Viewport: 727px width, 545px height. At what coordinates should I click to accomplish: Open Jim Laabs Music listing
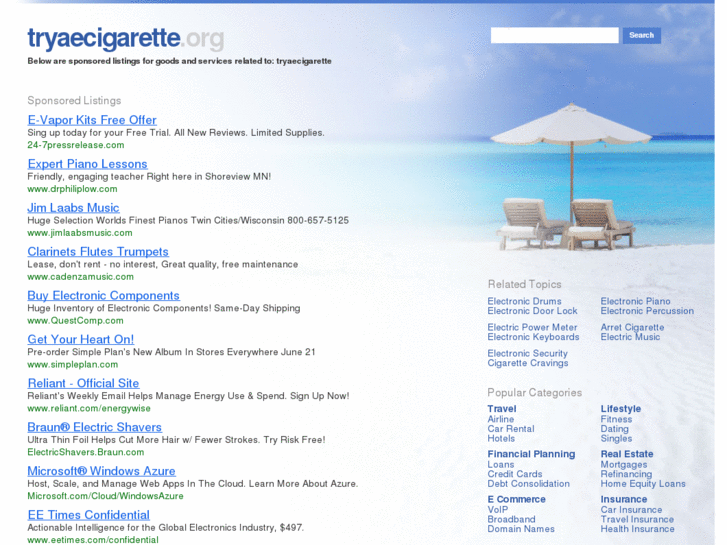[73, 208]
